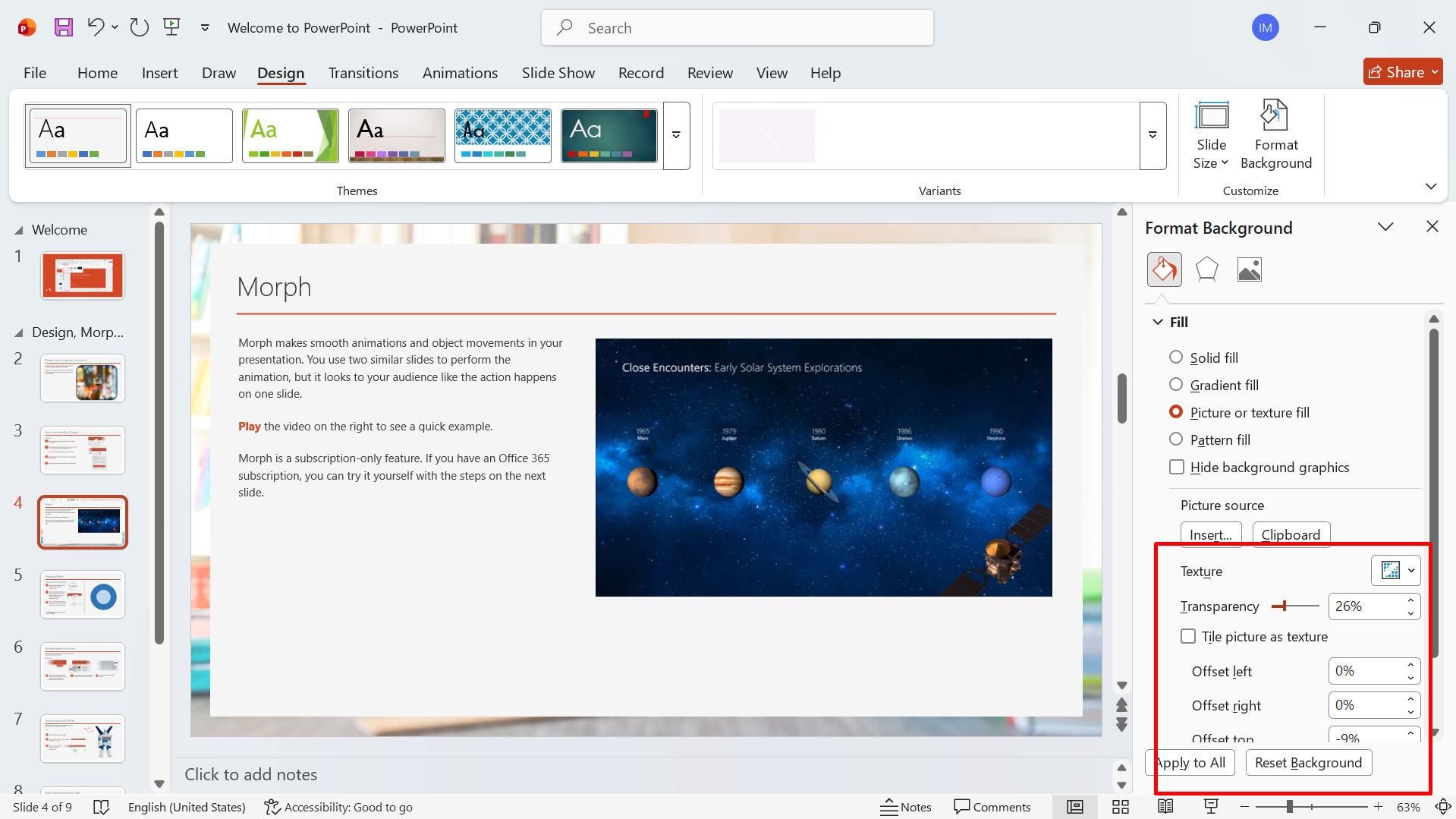Click the search magnifier icon
1456x819 pixels.
[564, 28]
